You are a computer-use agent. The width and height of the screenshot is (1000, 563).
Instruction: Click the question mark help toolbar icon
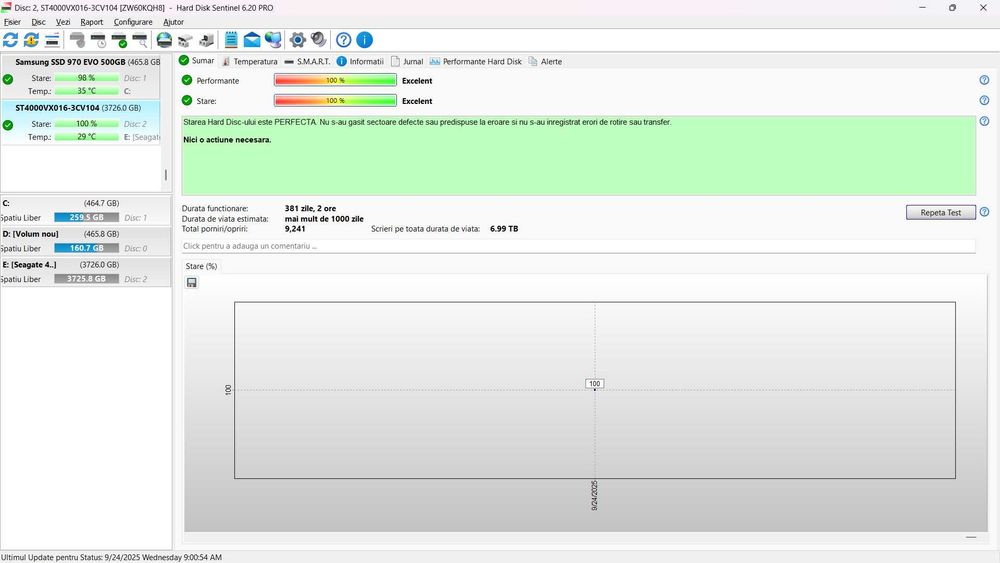click(343, 40)
